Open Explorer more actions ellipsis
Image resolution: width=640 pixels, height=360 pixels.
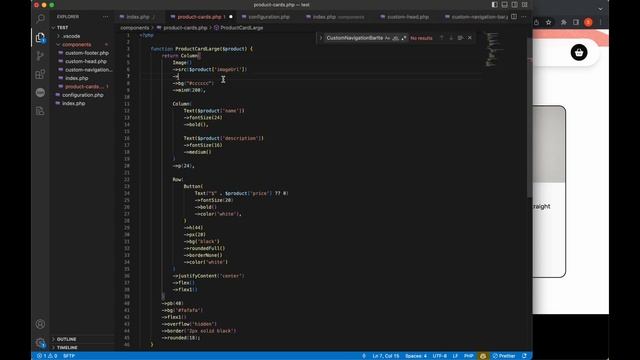(x=106, y=17)
